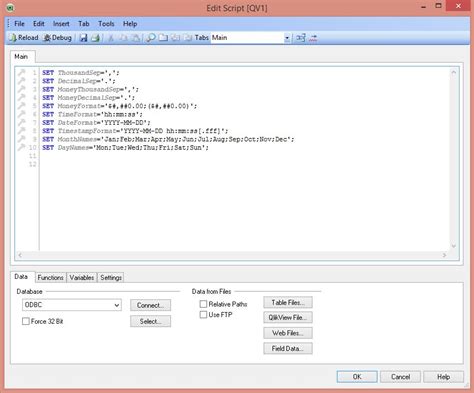Screen dimensions: 474x393
Task: Open the Tools menu
Action: [x=106, y=24]
